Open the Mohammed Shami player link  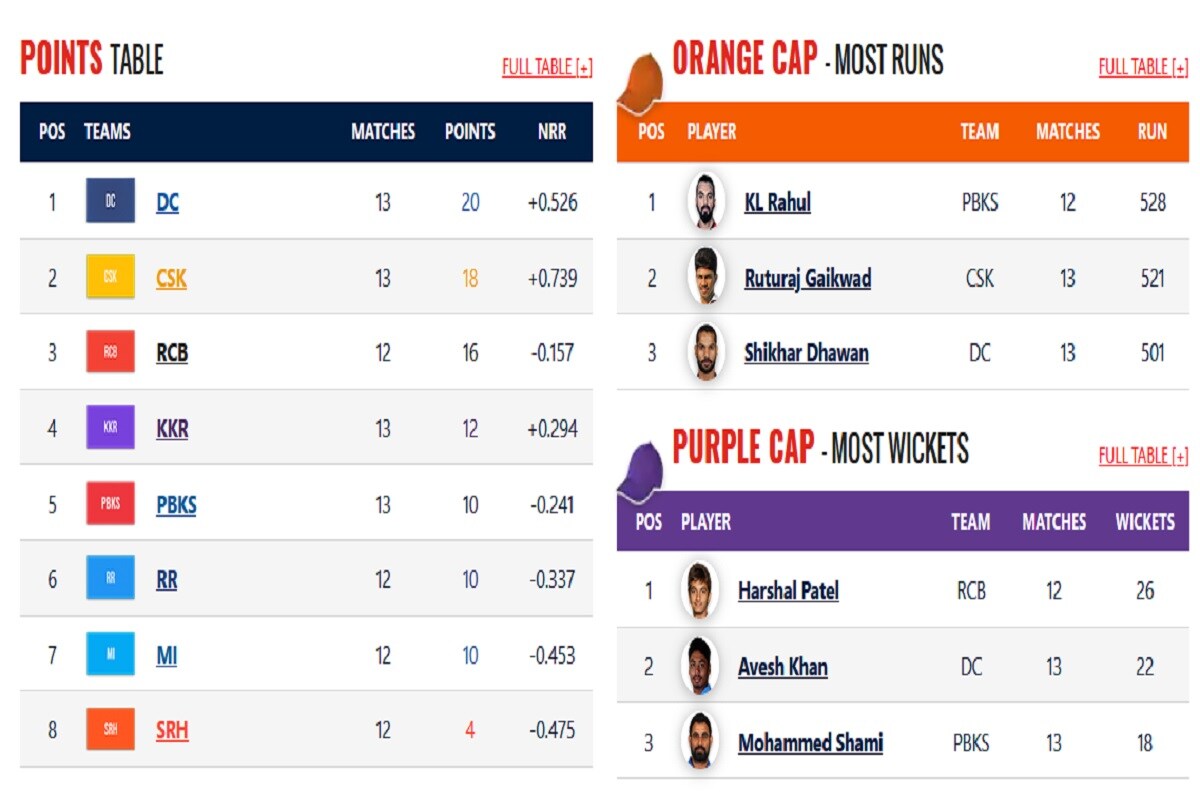pos(811,743)
